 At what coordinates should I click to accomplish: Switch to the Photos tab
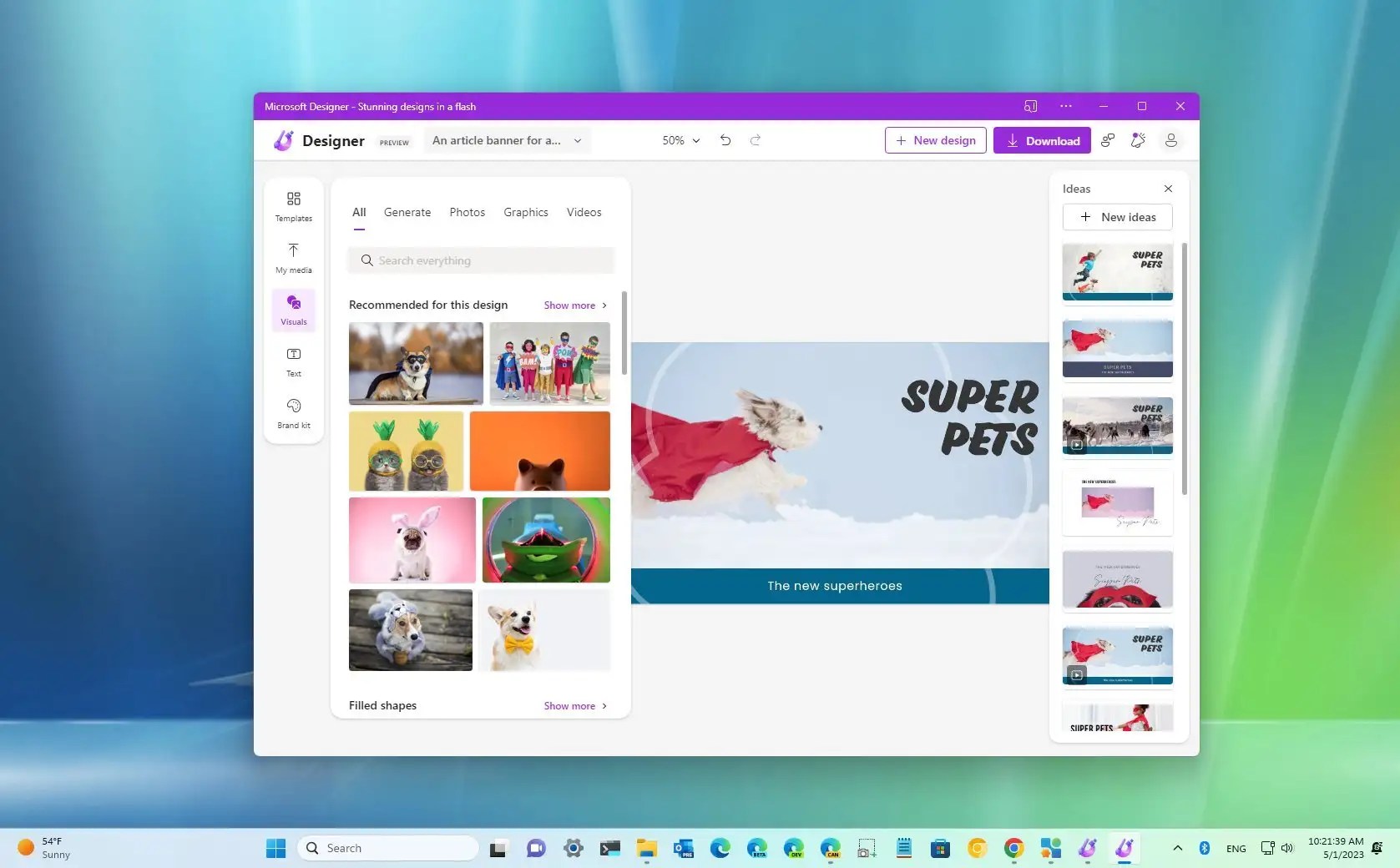coord(467,212)
